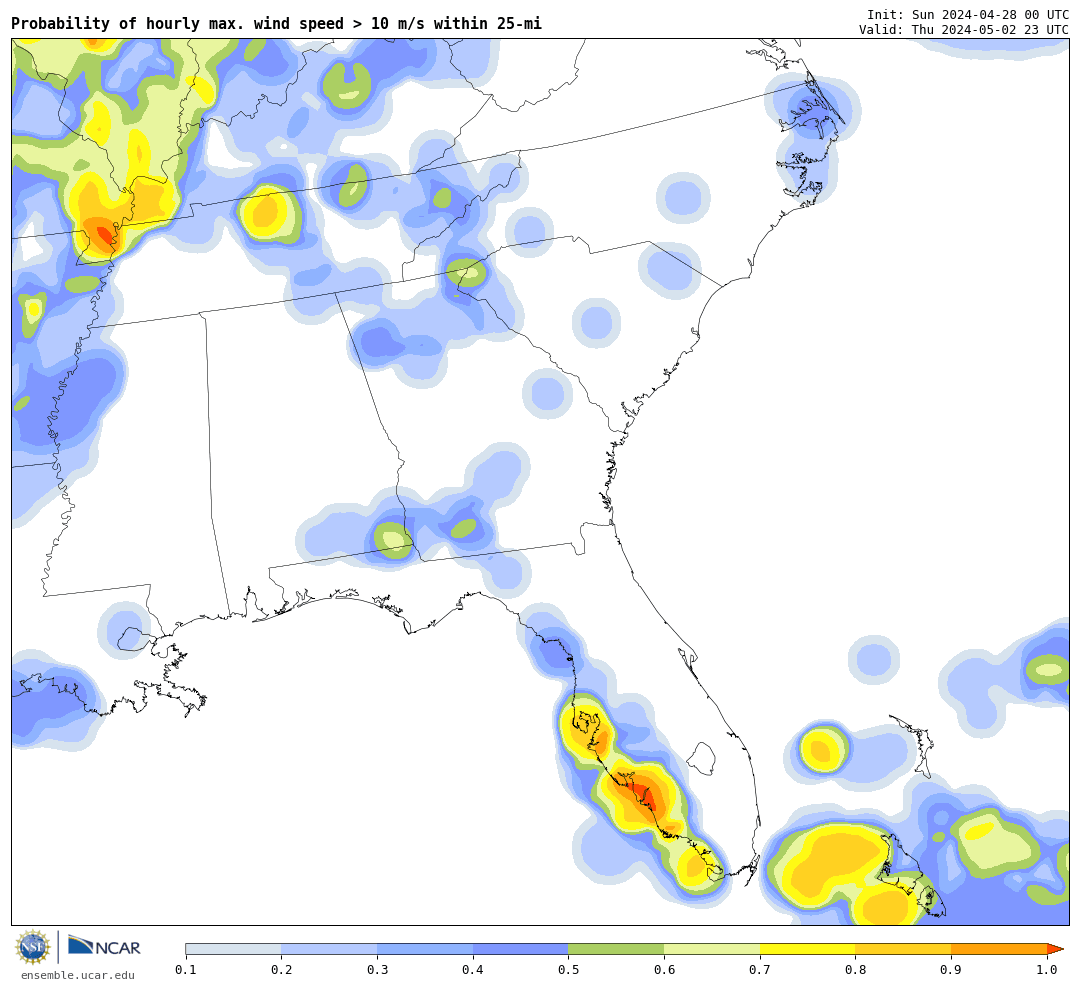Viewport: 1080px width, 988px height.
Task: Select the 0.8–0.9 gold color band
Action: [x=903, y=949]
